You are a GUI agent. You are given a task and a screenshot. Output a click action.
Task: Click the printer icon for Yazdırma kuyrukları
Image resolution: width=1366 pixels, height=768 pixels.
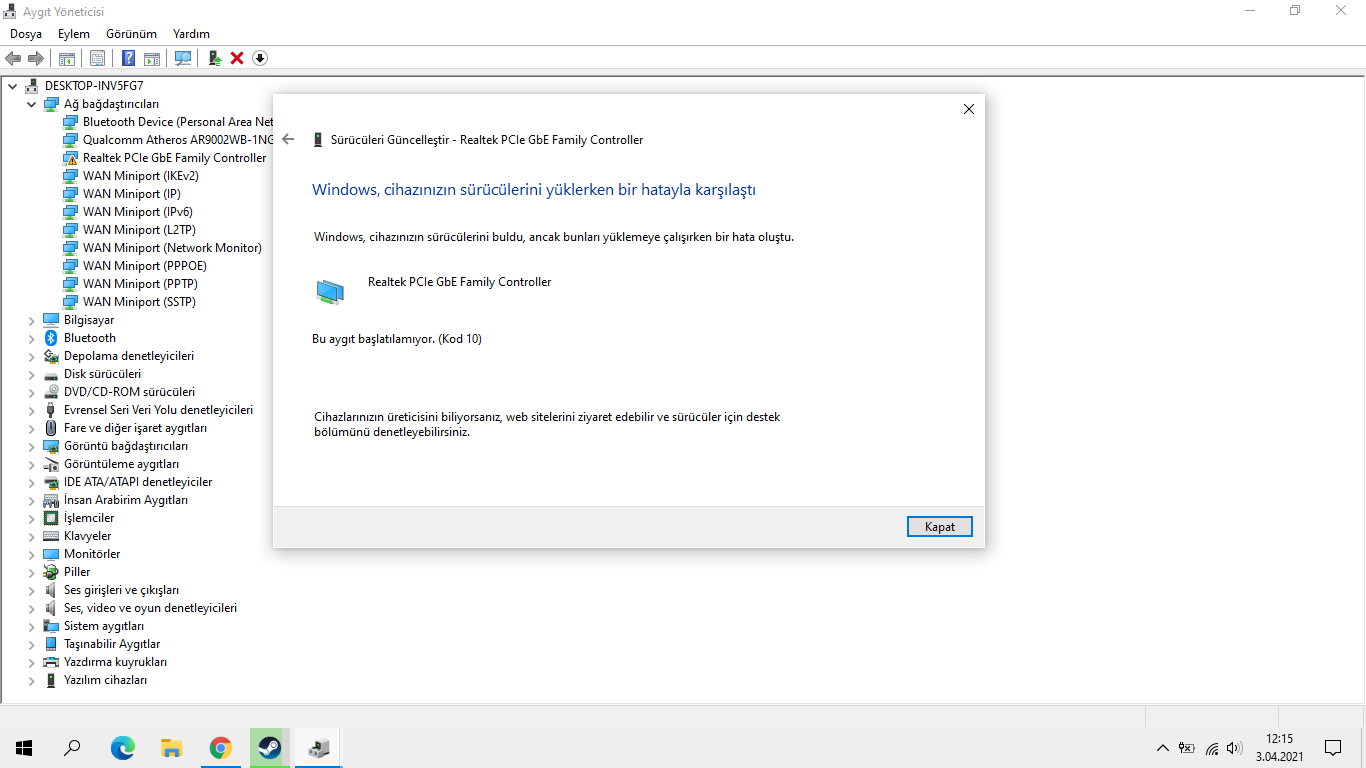(x=51, y=662)
